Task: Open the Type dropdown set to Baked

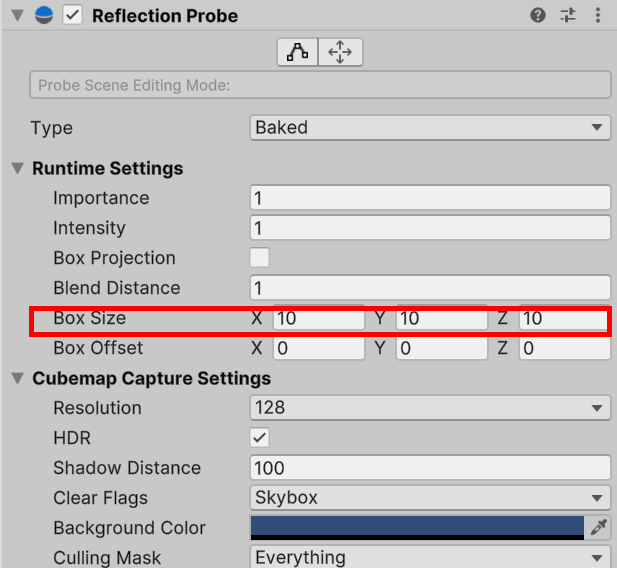Action: (430, 128)
